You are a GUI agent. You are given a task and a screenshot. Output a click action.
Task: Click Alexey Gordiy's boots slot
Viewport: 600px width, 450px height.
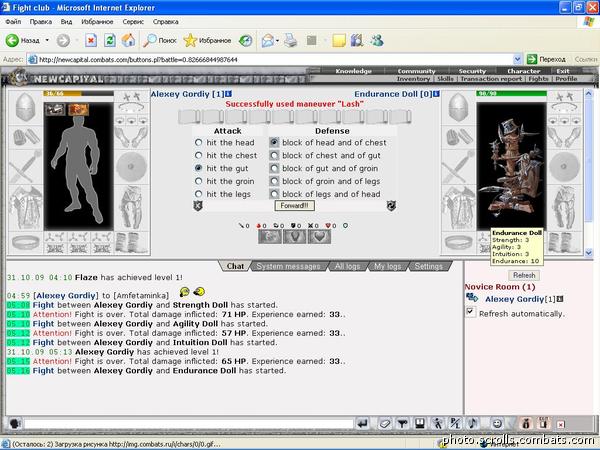coord(131,243)
